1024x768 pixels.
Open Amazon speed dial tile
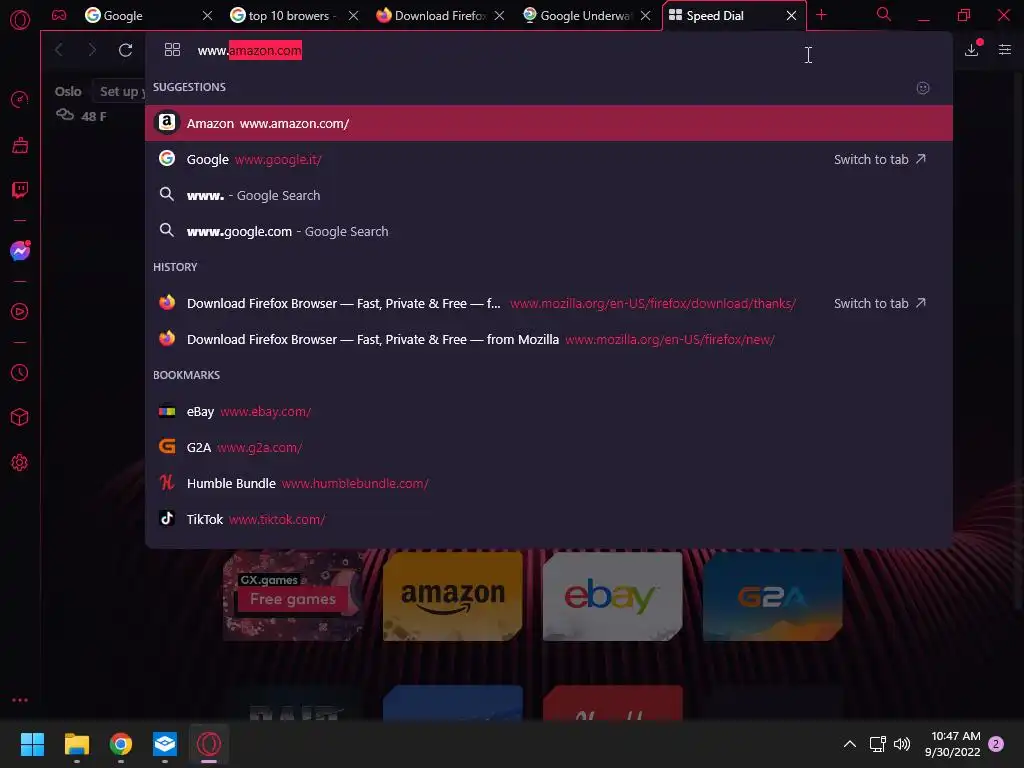coord(453,596)
